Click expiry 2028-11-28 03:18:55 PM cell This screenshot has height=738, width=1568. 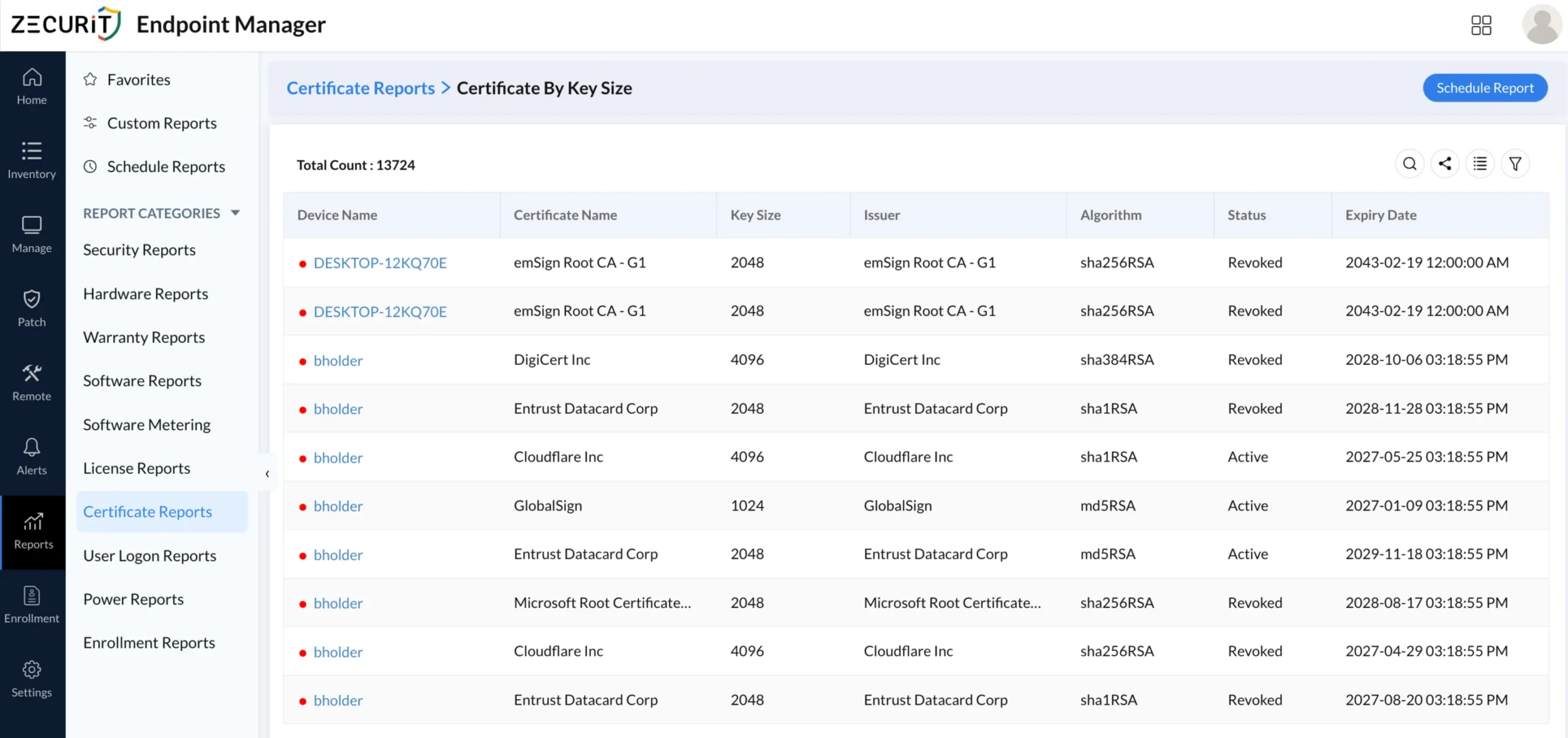[1427, 408]
